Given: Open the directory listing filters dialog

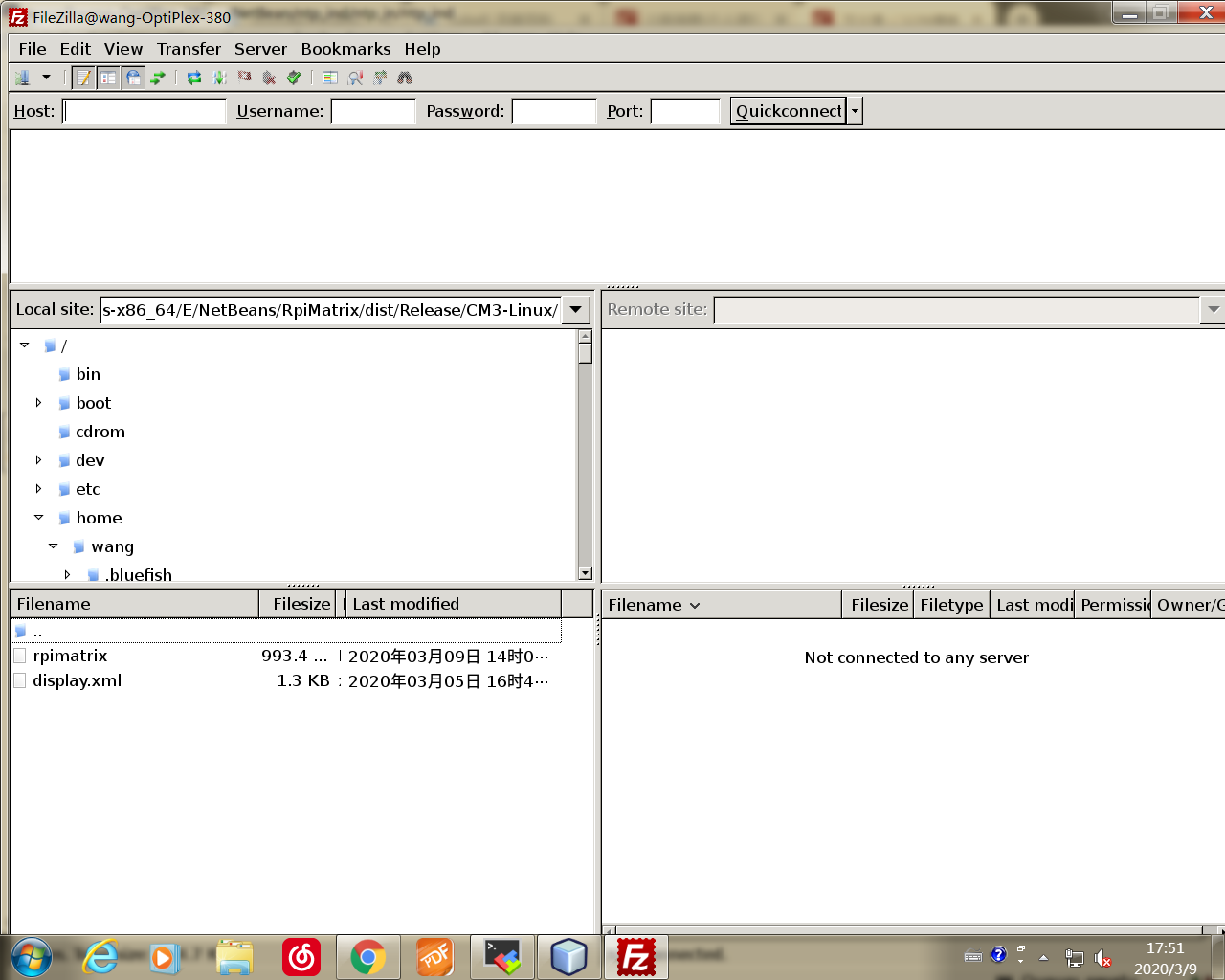Looking at the screenshot, I should (330, 78).
